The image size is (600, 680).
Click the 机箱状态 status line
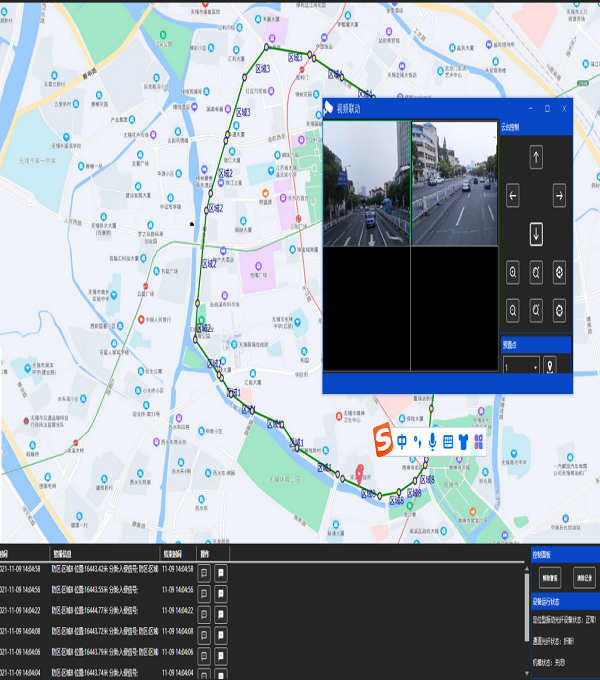pyautogui.click(x=548, y=662)
